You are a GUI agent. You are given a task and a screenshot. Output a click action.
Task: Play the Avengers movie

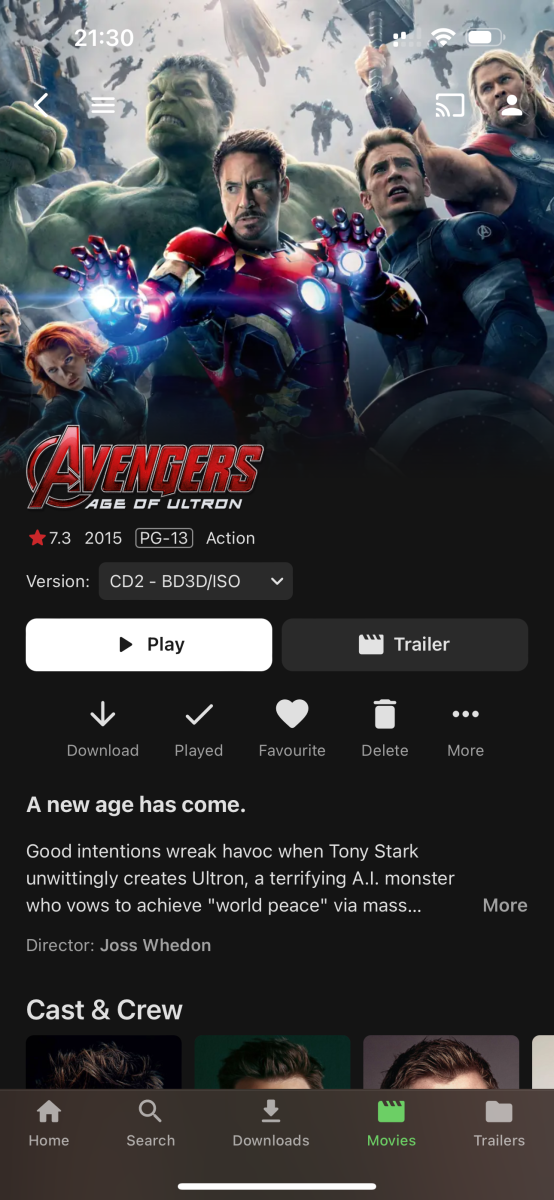pos(149,645)
